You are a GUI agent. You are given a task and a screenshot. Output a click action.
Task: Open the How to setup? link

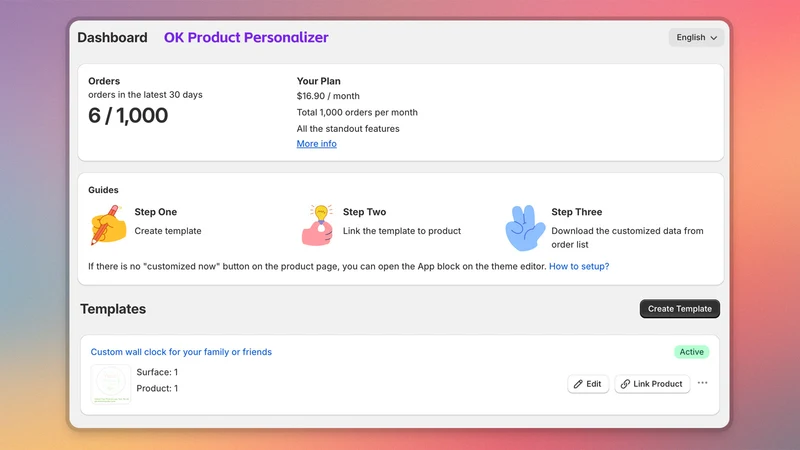(x=579, y=266)
